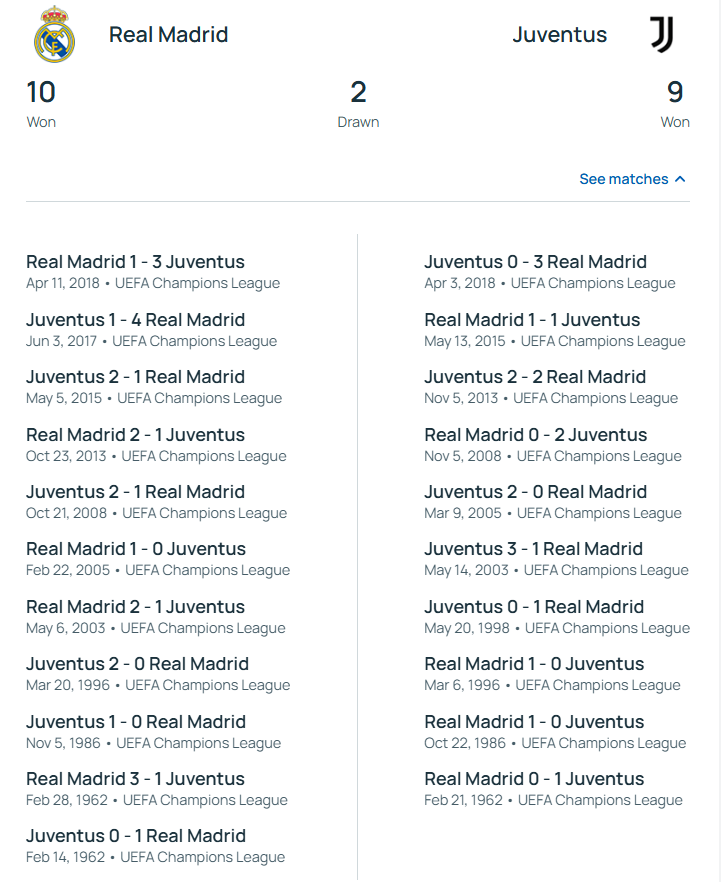Viewport: 721px width, 882px height.
Task: Open Juventus 0 - 3 Real Madrid match
Action: 535,262
